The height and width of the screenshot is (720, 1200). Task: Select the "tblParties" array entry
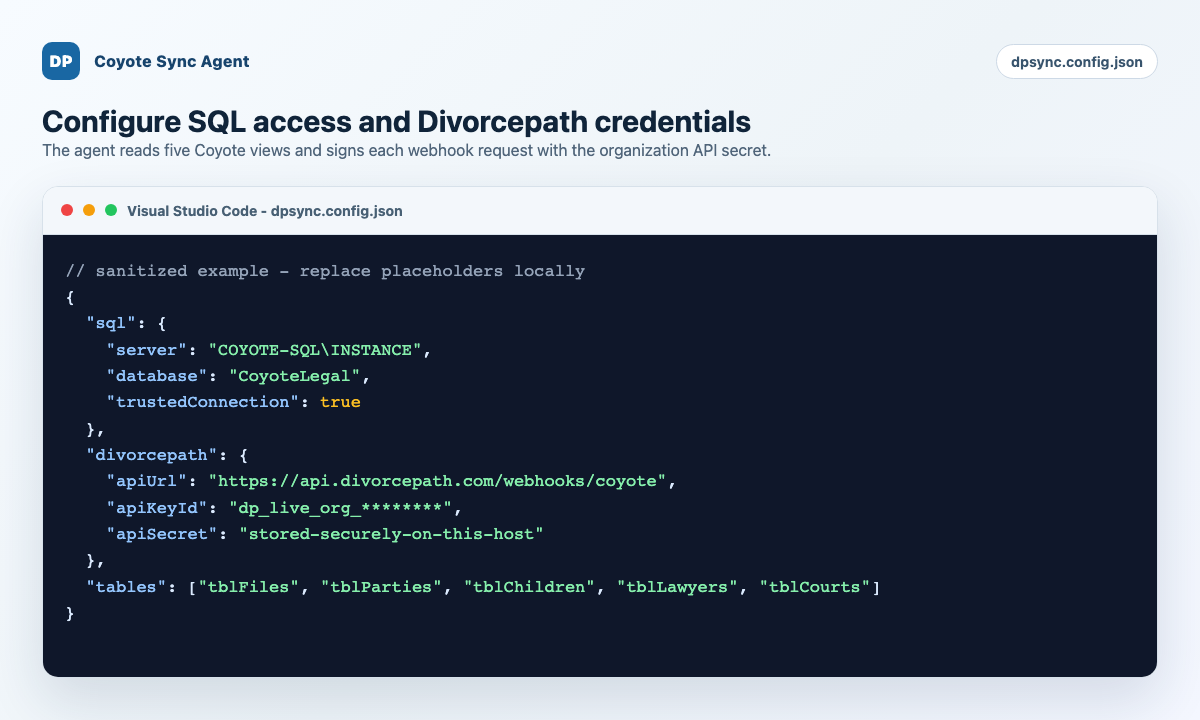381,587
